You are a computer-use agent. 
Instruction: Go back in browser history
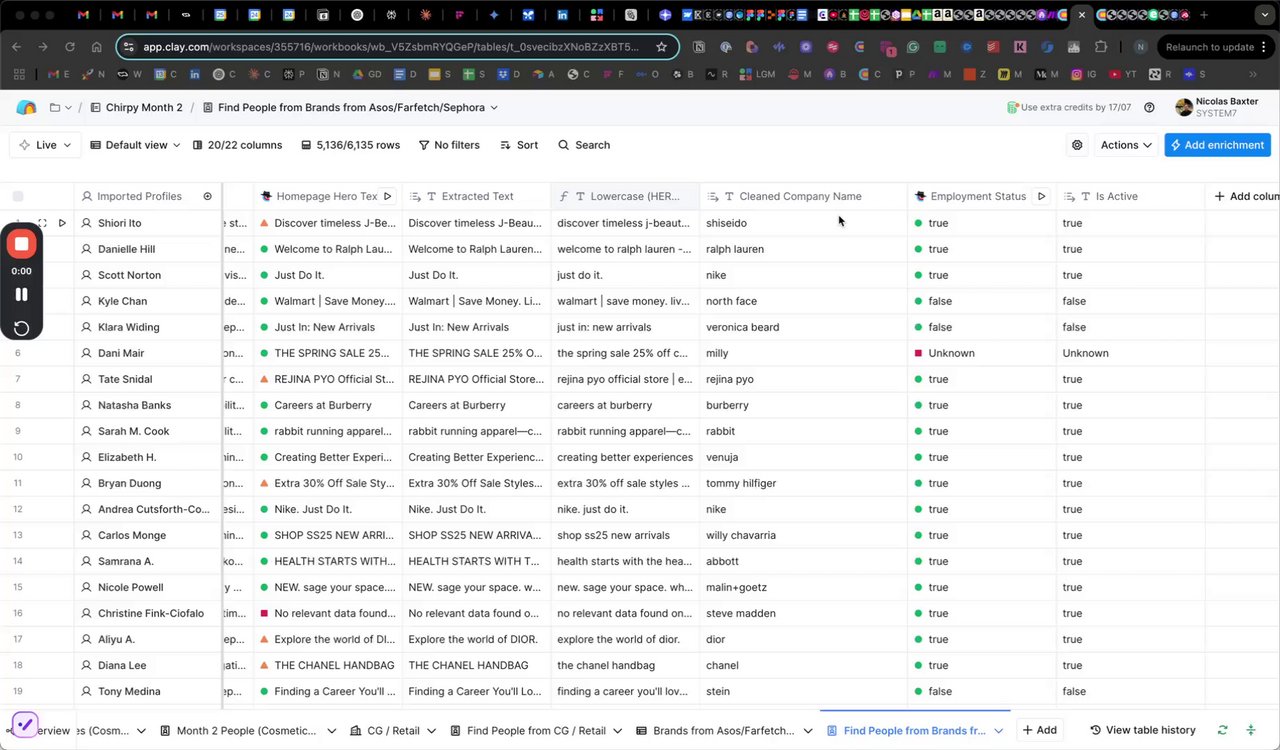pyautogui.click(x=16, y=47)
